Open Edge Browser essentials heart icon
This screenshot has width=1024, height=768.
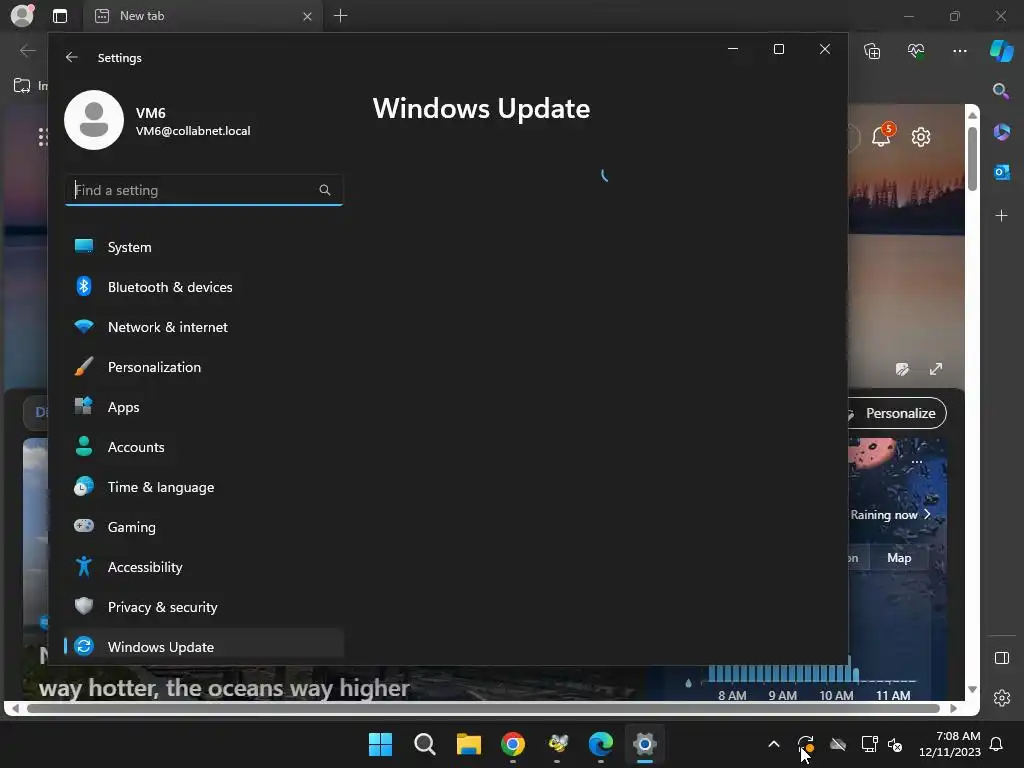[x=916, y=50]
